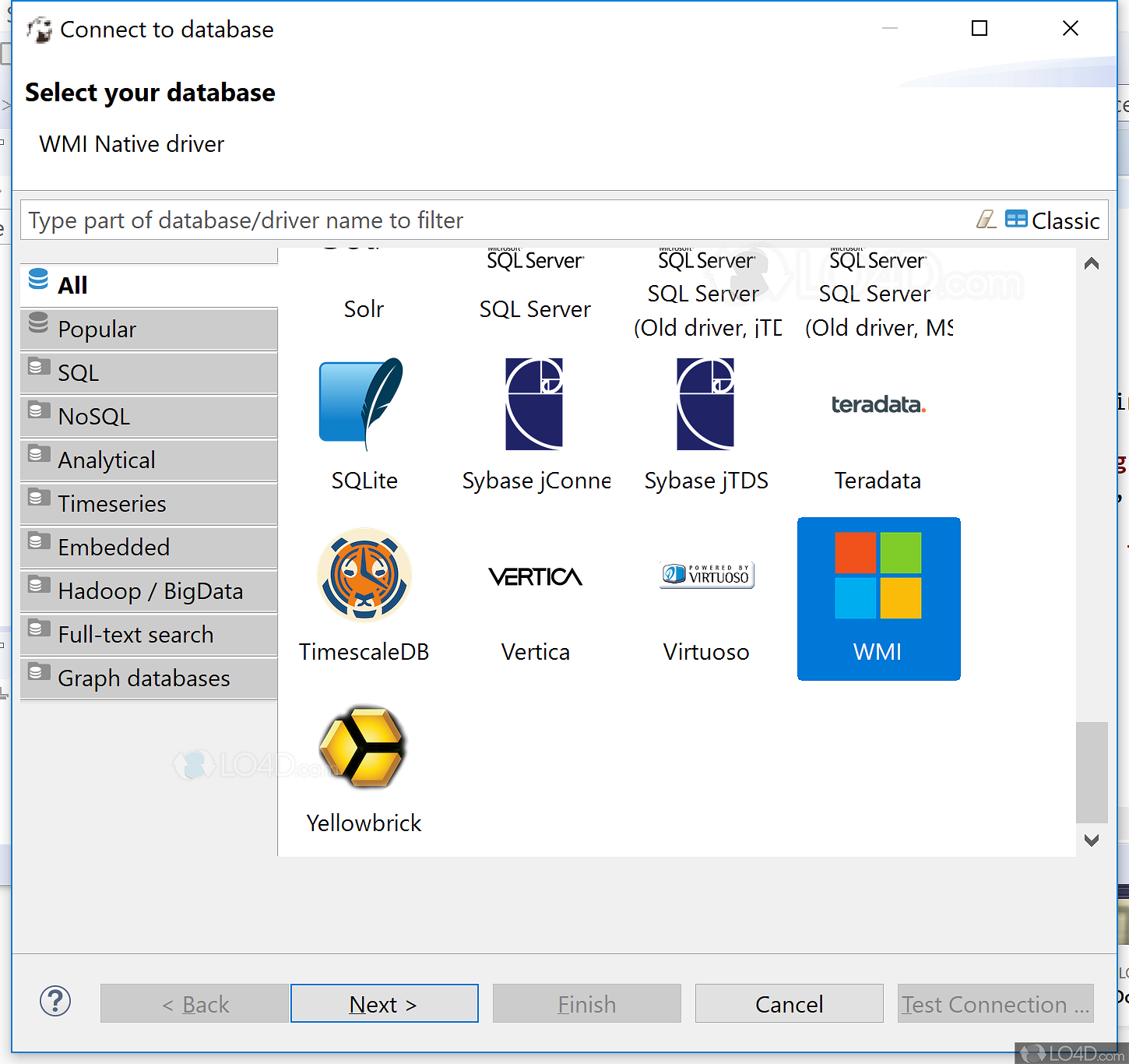
Task: Click the clear filter eraser icon
Action: coord(986,220)
